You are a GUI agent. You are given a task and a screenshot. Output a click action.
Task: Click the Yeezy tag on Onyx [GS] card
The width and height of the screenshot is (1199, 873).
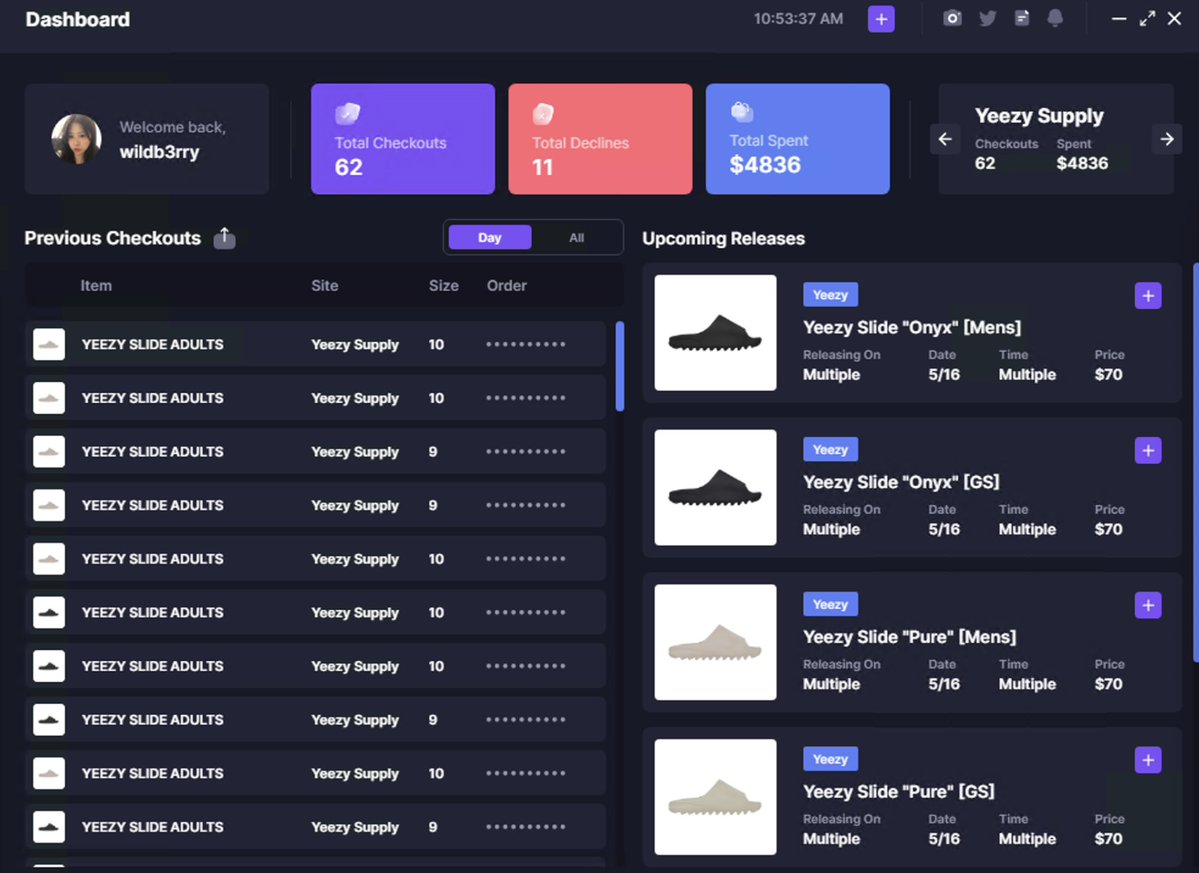pyautogui.click(x=830, y=449)
